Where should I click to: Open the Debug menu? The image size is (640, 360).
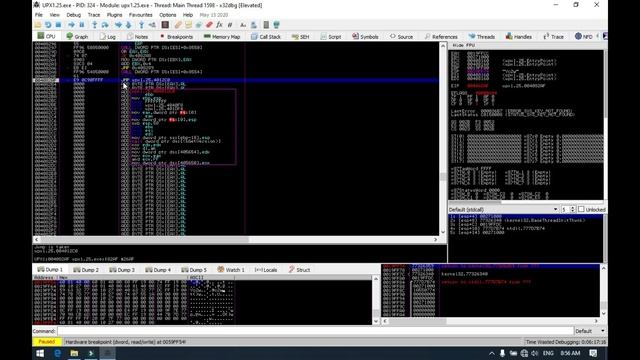coord(73,15)
